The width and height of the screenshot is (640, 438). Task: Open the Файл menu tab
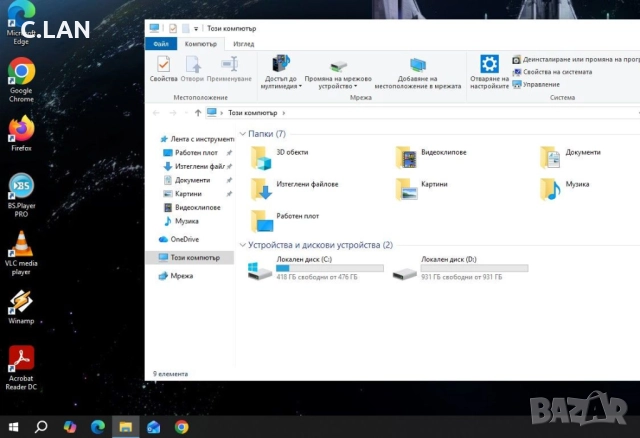coord(160,44)
